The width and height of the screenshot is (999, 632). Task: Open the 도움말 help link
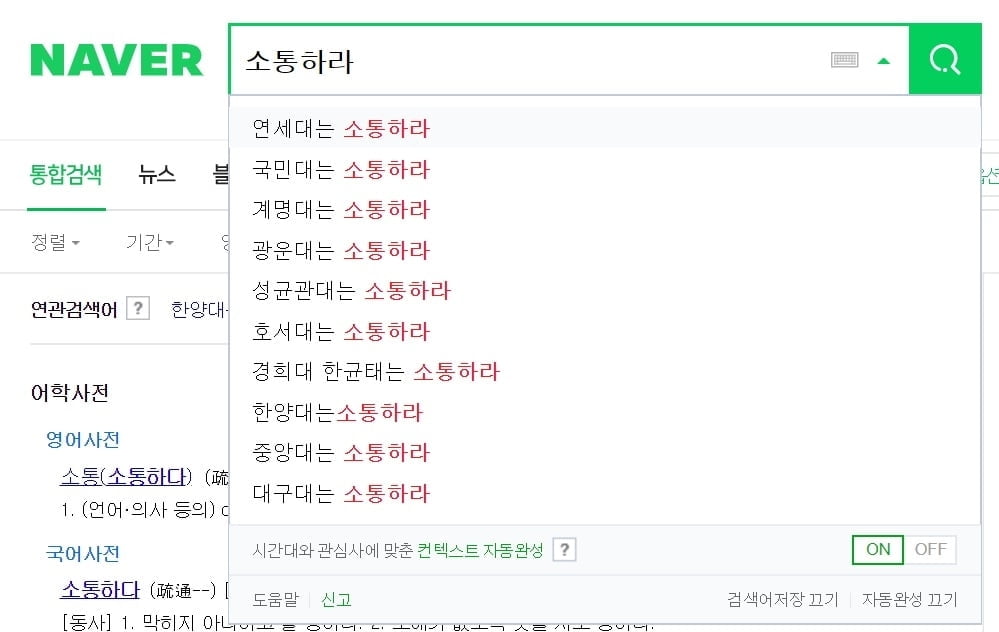coord(275,600)
